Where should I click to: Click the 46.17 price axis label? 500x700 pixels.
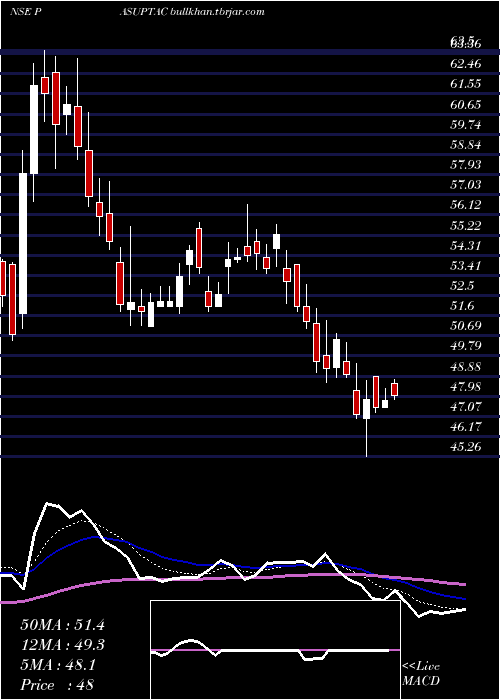[x=466, y=427]
